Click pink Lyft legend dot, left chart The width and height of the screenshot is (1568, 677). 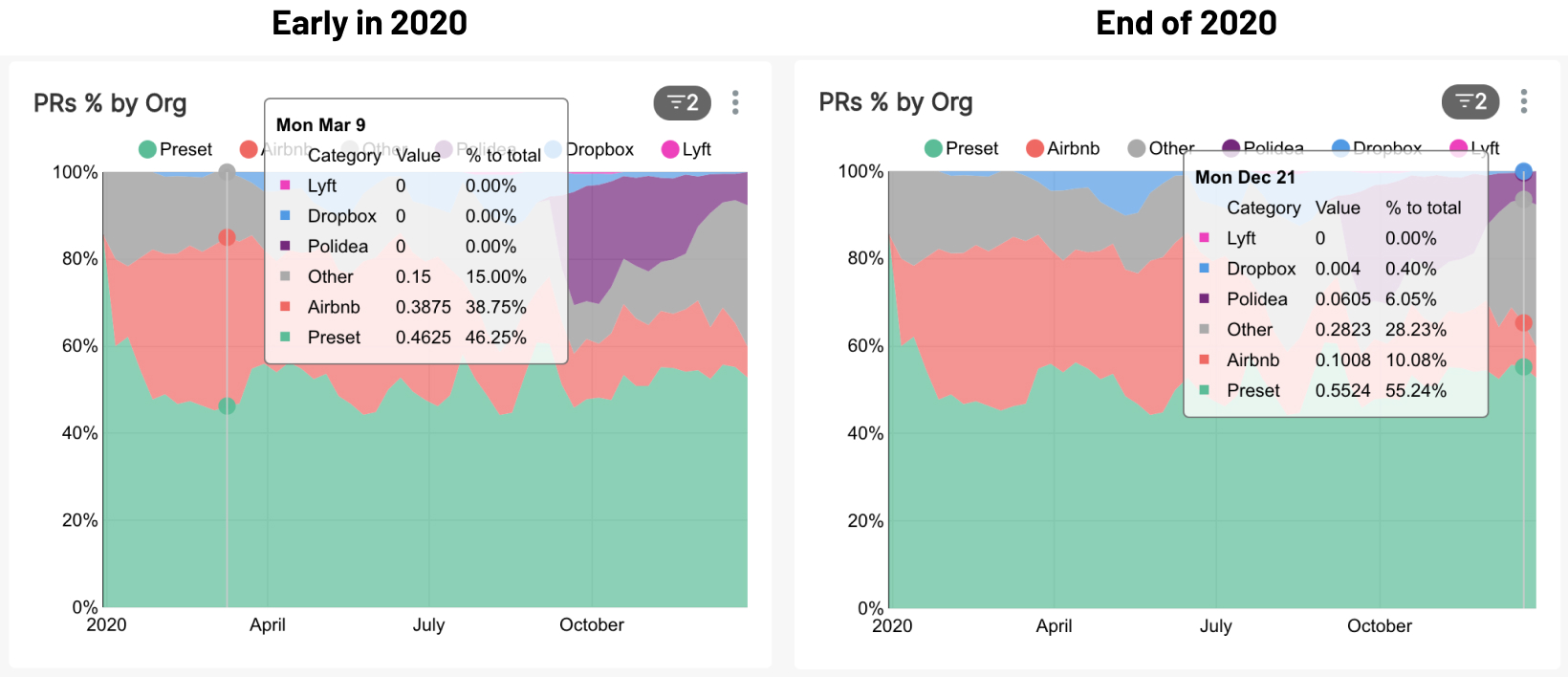click(670, 149)
